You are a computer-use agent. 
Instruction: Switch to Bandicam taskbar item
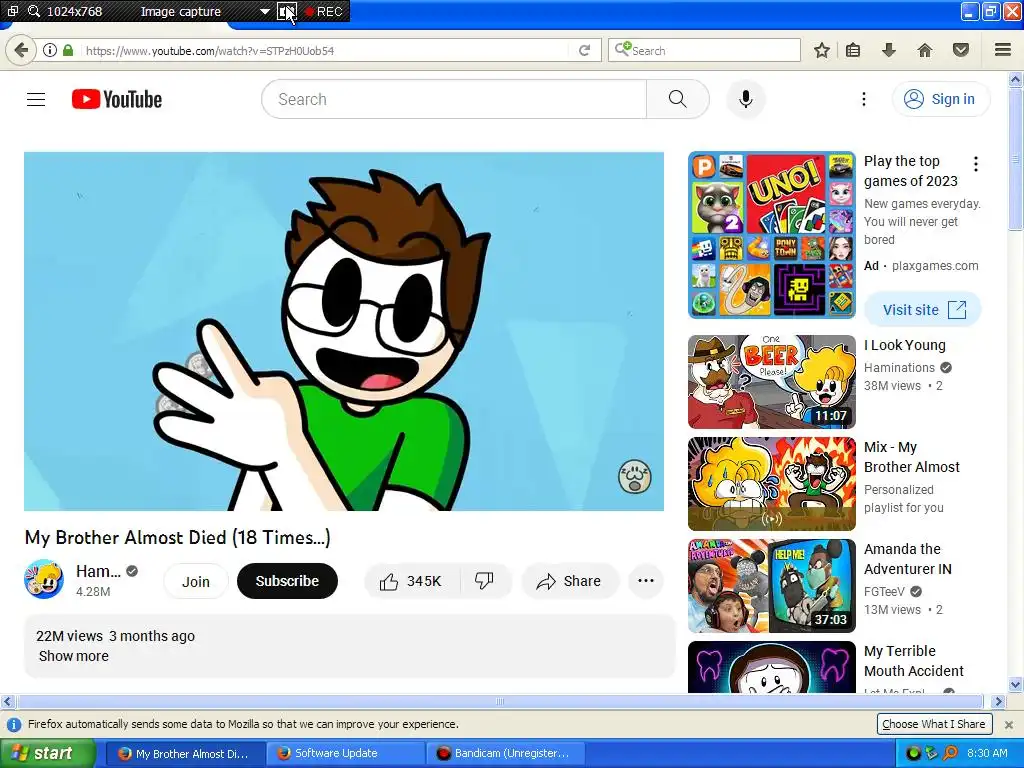click(x=505, y=754)
